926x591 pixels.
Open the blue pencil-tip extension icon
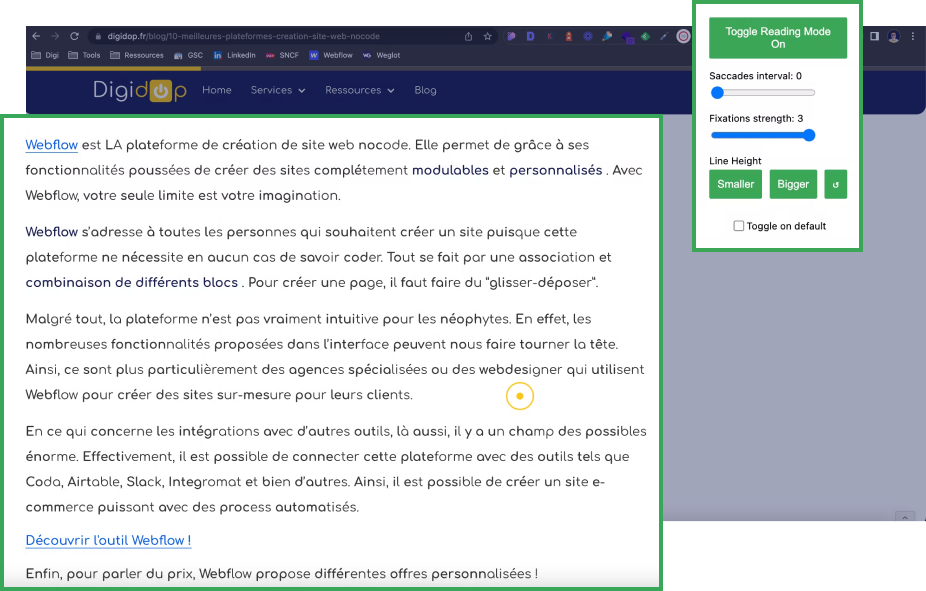tap(607, 36)
